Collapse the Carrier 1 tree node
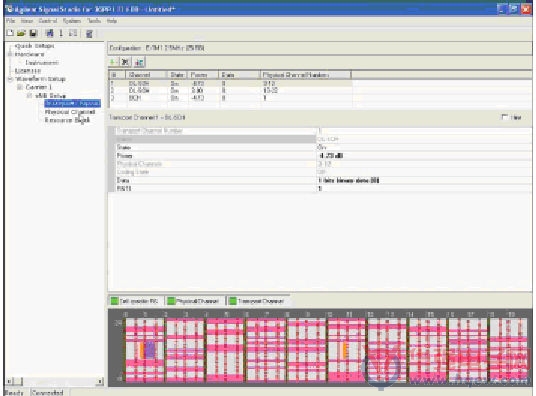The width and height of the screenshot is (536, 396). point(20,87)
